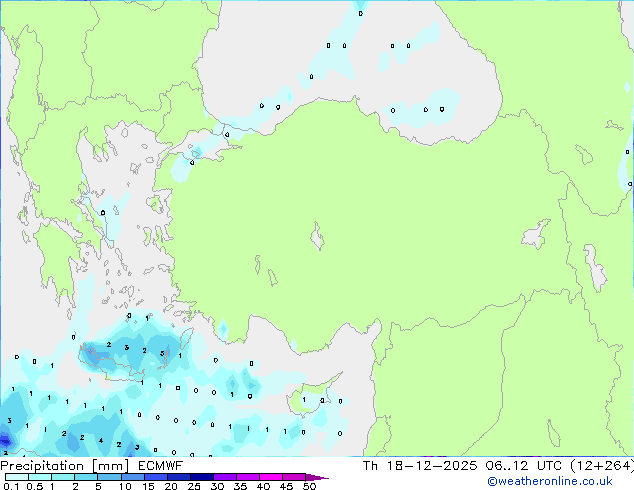Click the 30–35 mm purple legend swatch
This screenshot has width=634, height=490.
225,477
